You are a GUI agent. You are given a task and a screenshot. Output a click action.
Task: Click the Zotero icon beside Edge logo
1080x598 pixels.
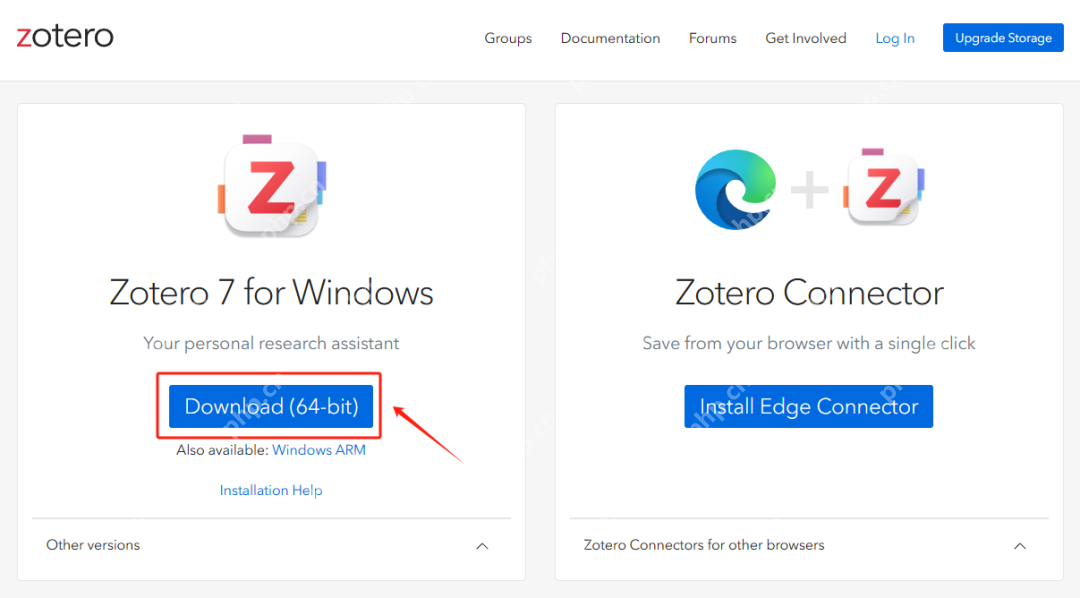883,188
